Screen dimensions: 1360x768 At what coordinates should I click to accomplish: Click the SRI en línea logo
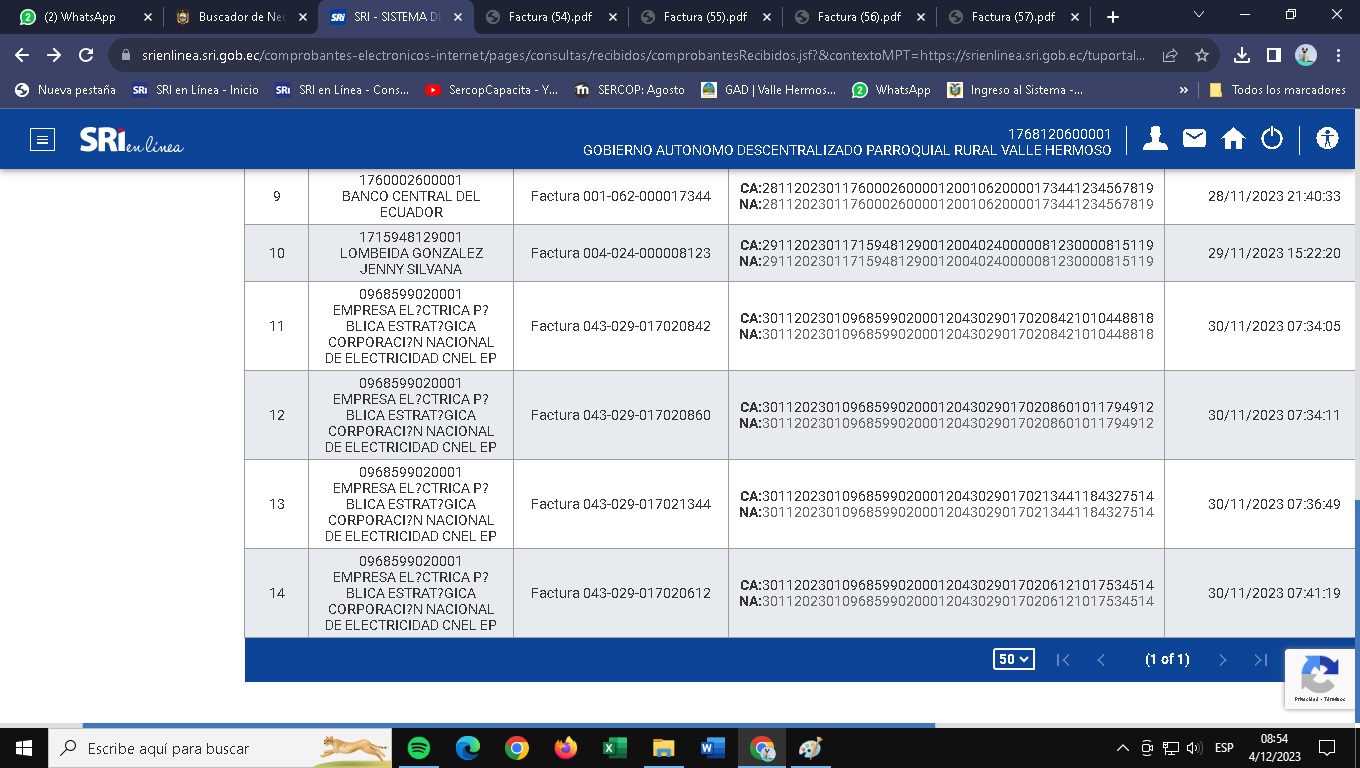click(x=131, y=141)
